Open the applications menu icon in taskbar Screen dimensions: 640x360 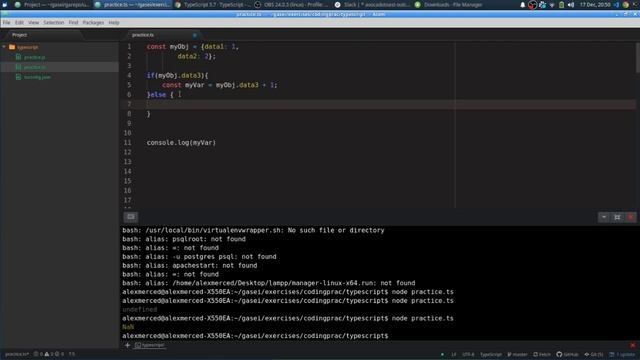point(4,5)
